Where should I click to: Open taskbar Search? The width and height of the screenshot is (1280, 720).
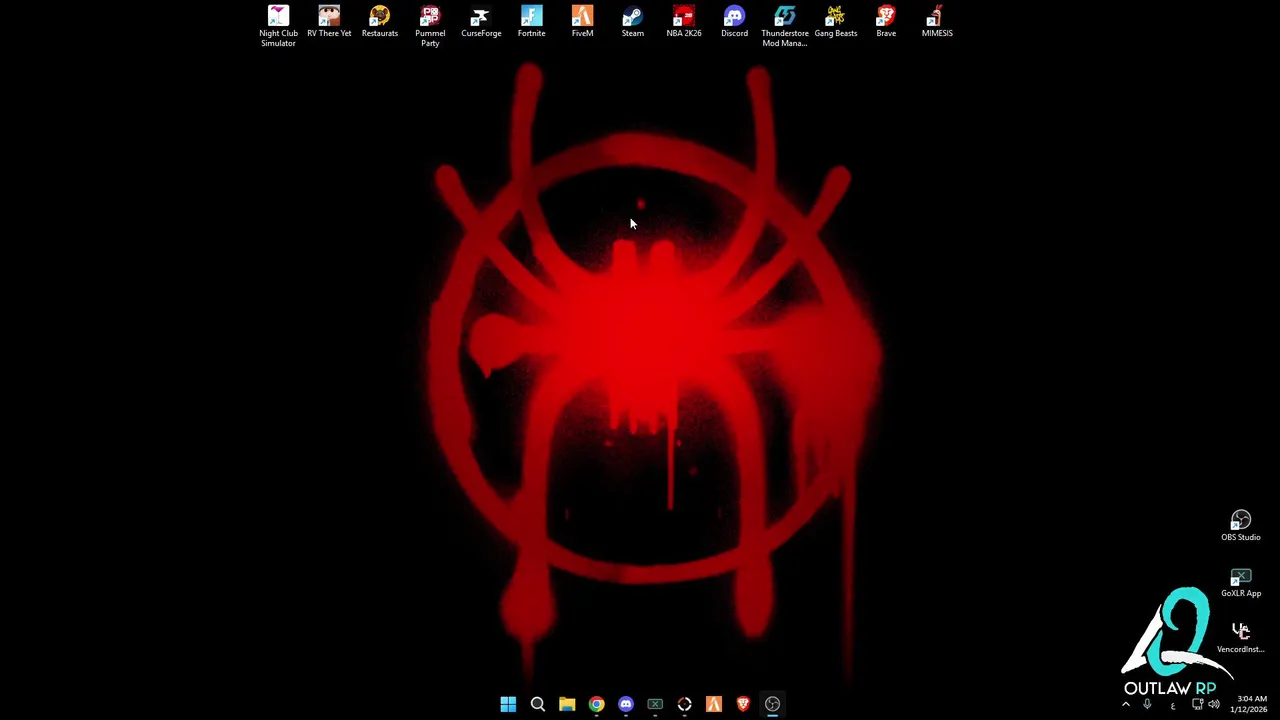tap(537, 704)
